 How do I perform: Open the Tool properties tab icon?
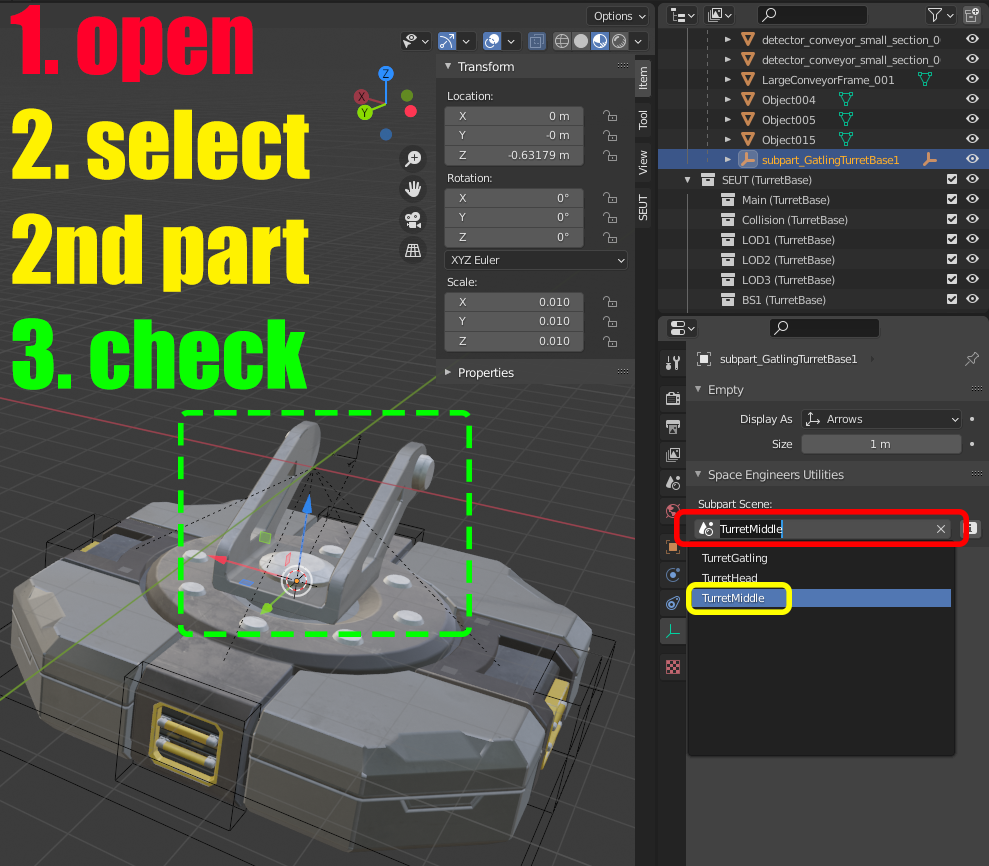tap(673, 363)
